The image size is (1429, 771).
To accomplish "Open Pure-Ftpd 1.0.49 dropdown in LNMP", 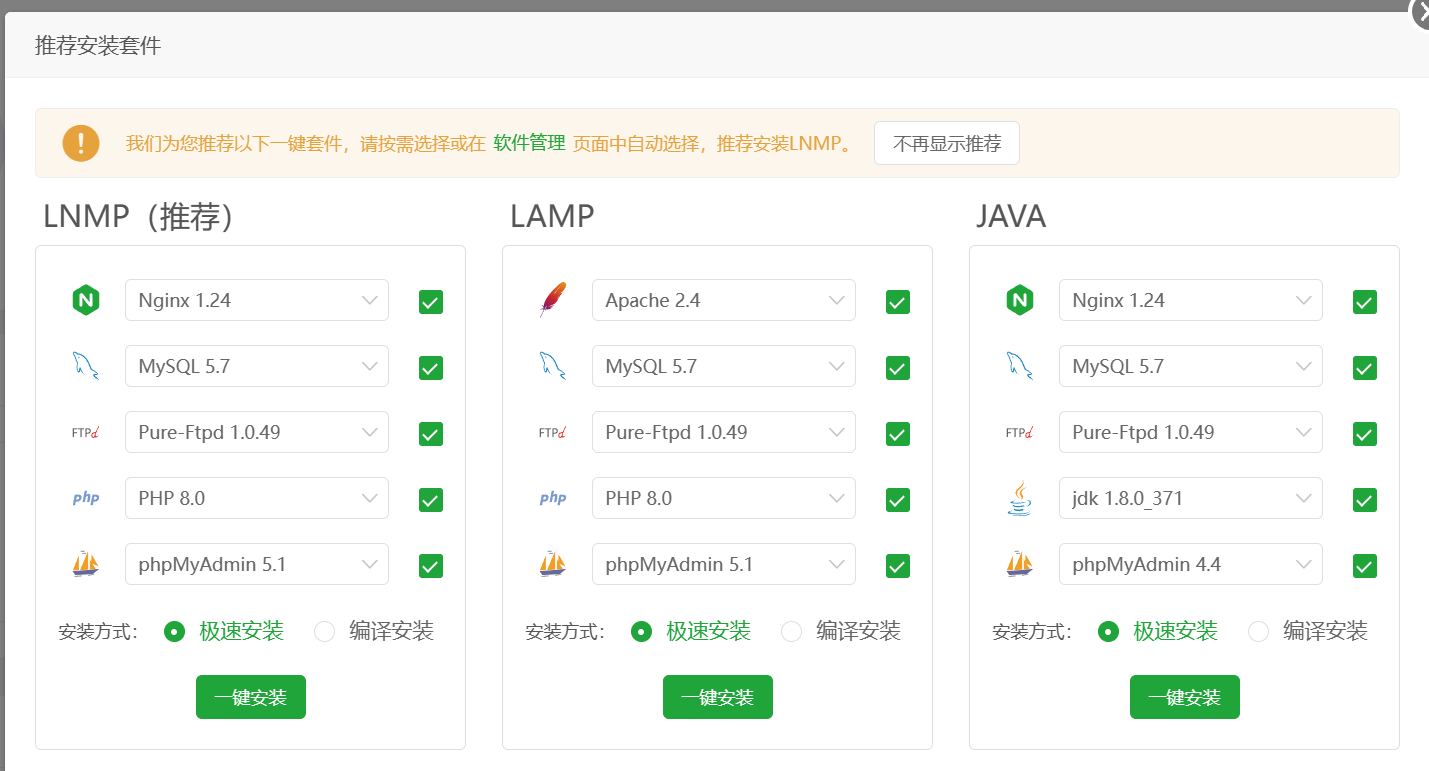I will pos(257,432).
